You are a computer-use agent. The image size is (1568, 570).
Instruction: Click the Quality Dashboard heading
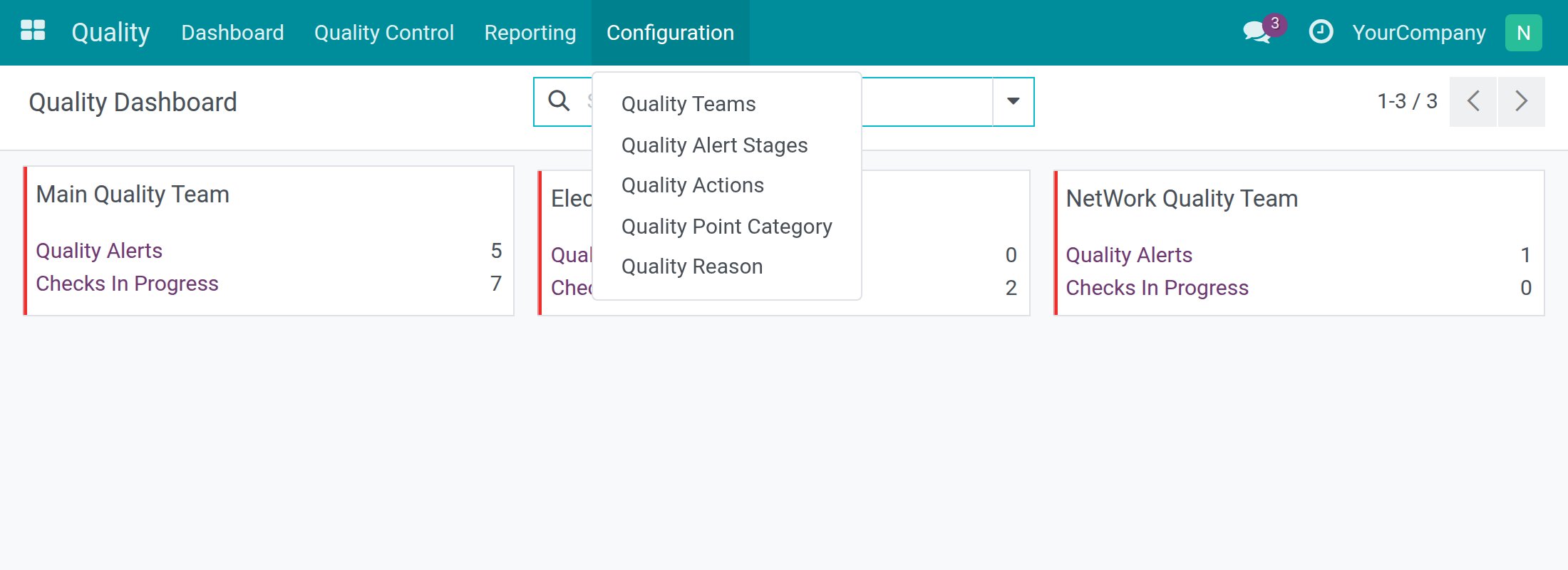click(x=133, y=103)
